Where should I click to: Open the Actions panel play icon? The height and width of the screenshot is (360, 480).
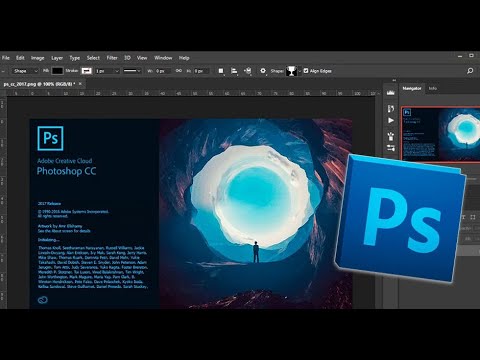pos(391,120)
